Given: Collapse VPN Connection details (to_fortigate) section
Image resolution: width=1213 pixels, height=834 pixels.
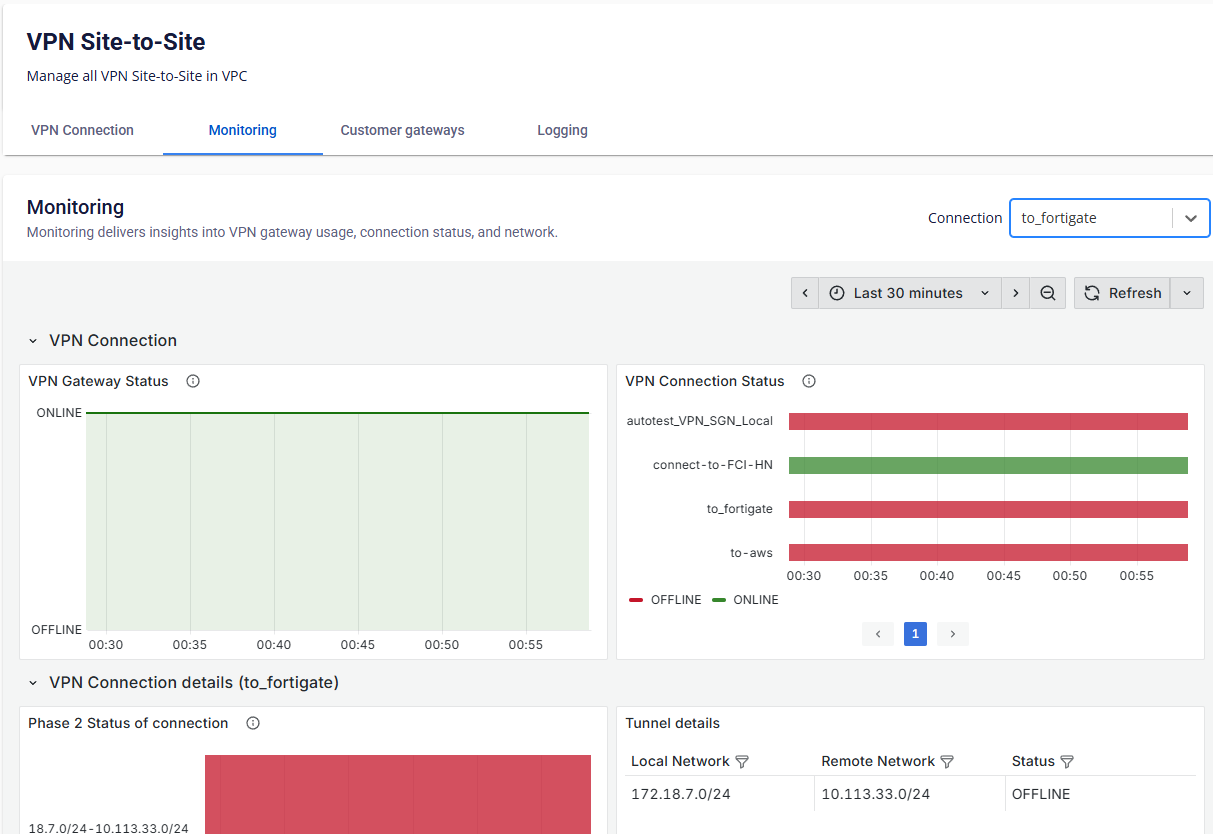Looking at the screenshot, I should click(33, 683).
